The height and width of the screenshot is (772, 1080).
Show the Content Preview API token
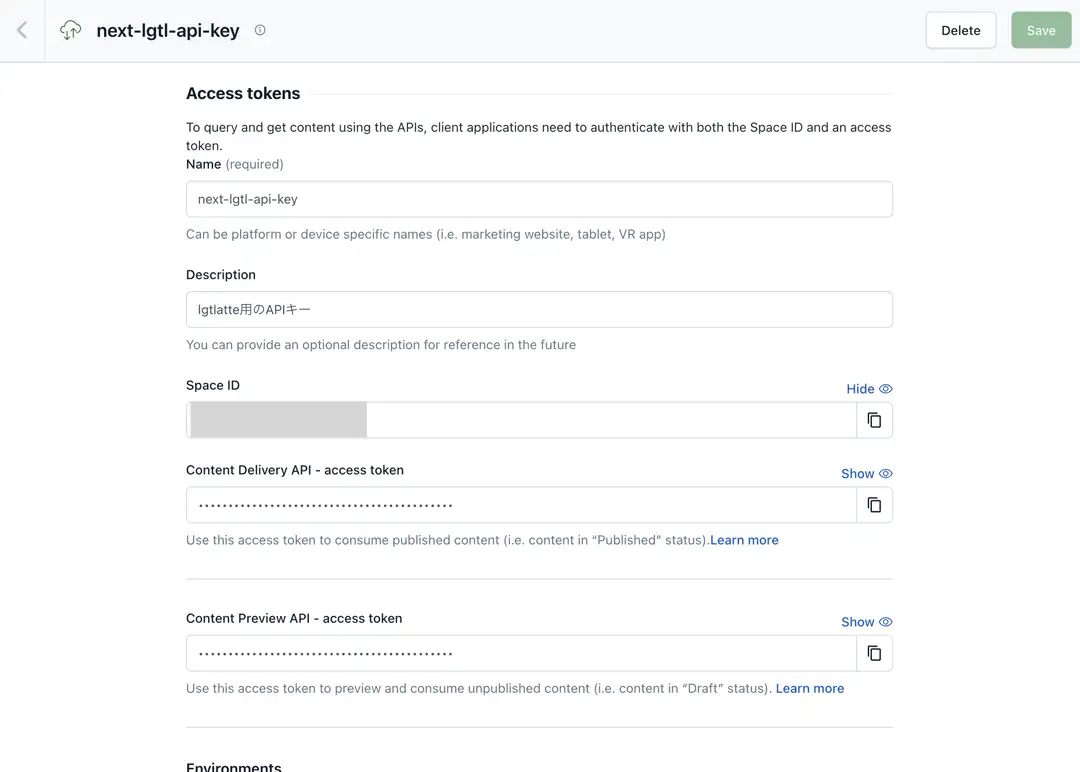pyautogui.click(x=866, y=622)
